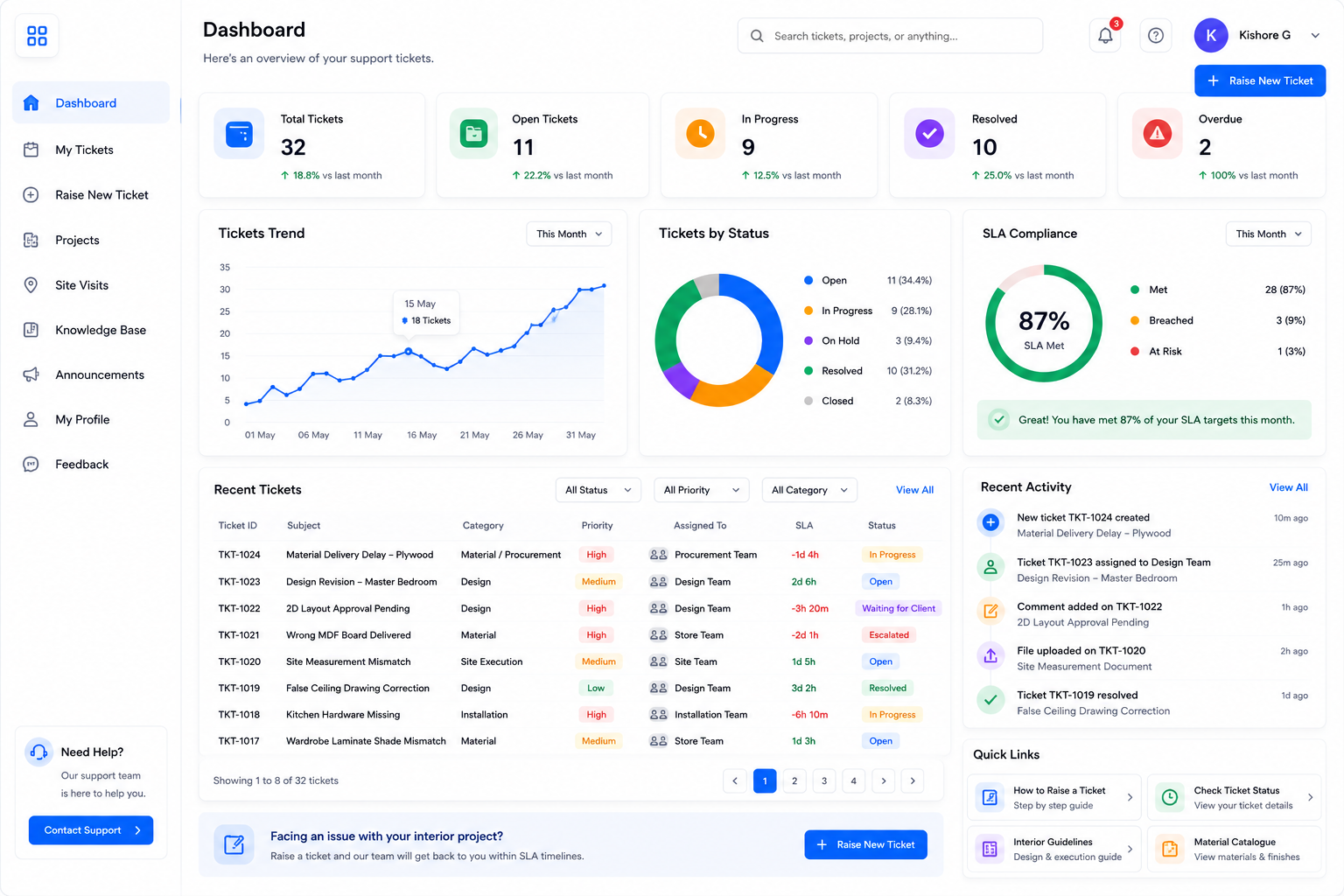Click the In Progress clock icon
This screenshot has width=1344, height=896.
pos(700,134)
